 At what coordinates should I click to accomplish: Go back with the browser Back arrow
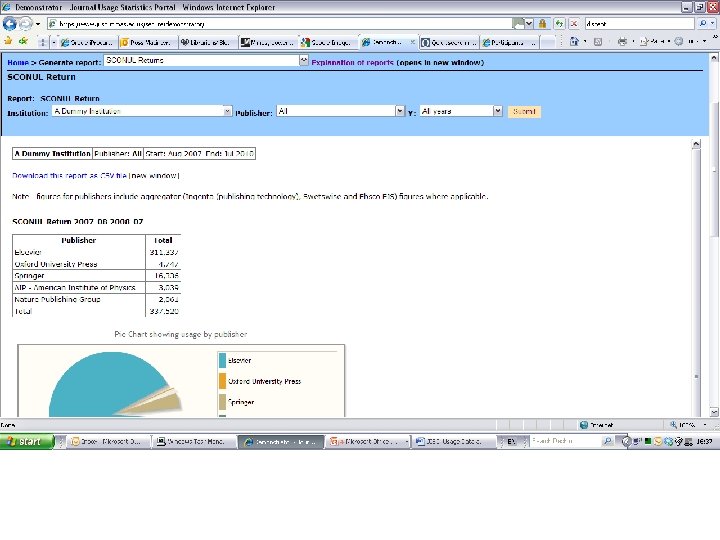click(x=9, y=23)
